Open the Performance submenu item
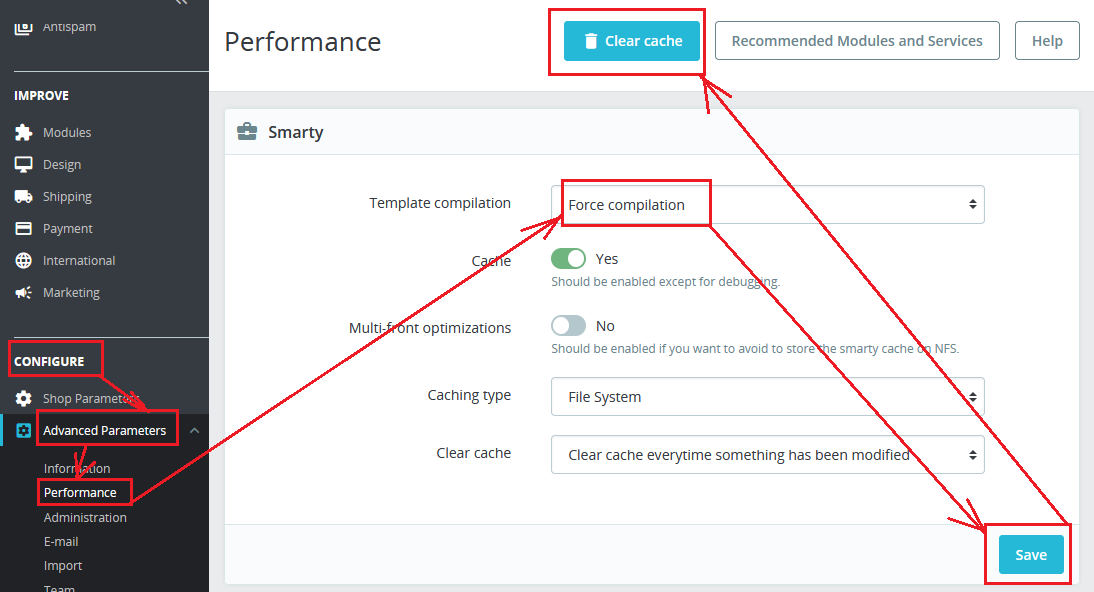 (x=80, y=492)
